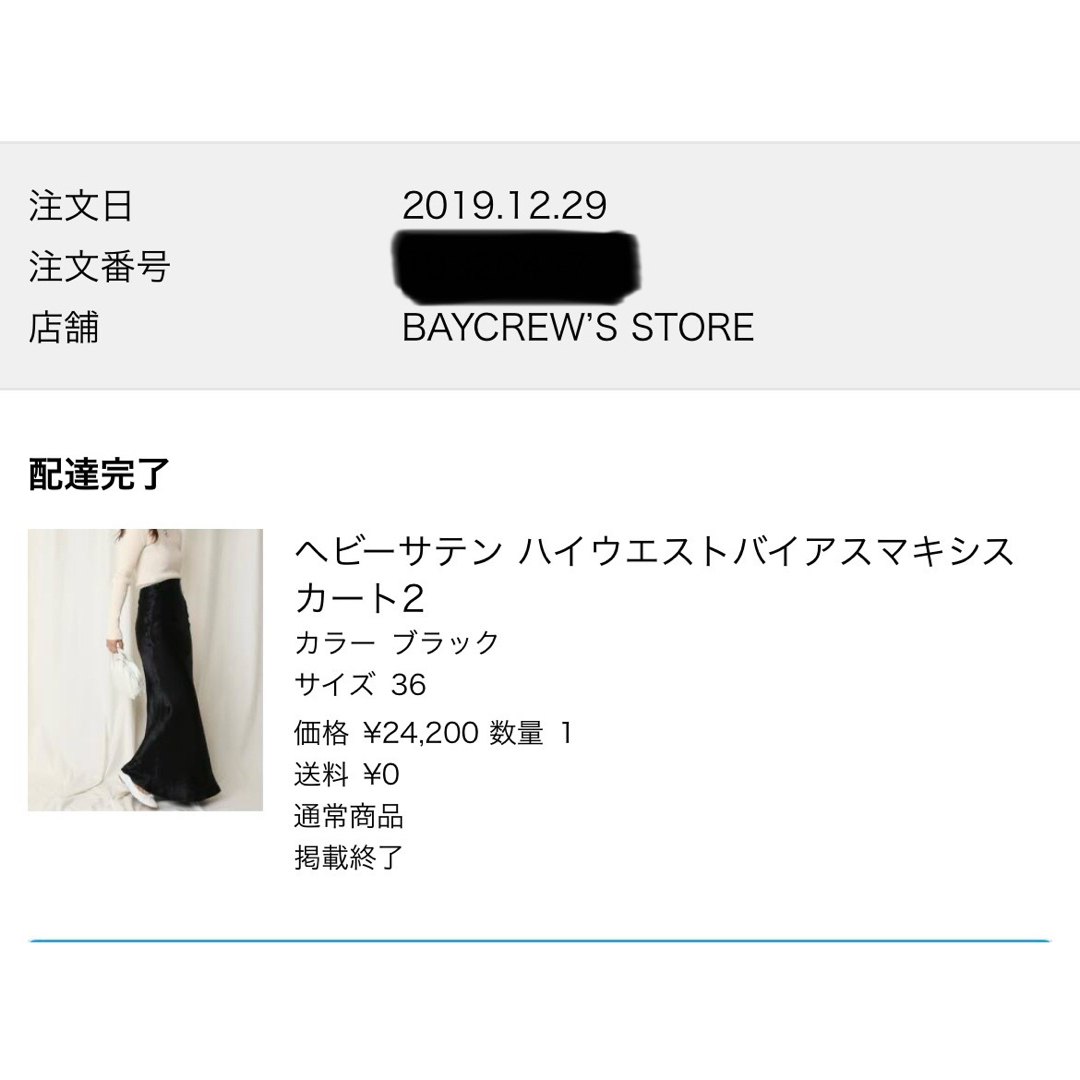Viewport: 1080px width, 1080px height.
Task: Click the サイズ 36 size line
Action: click(x=360, y=685)
